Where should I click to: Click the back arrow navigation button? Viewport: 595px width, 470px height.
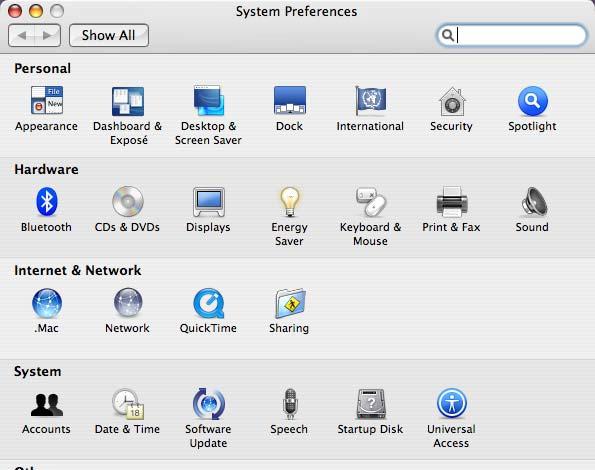click(x=21, y=35)
